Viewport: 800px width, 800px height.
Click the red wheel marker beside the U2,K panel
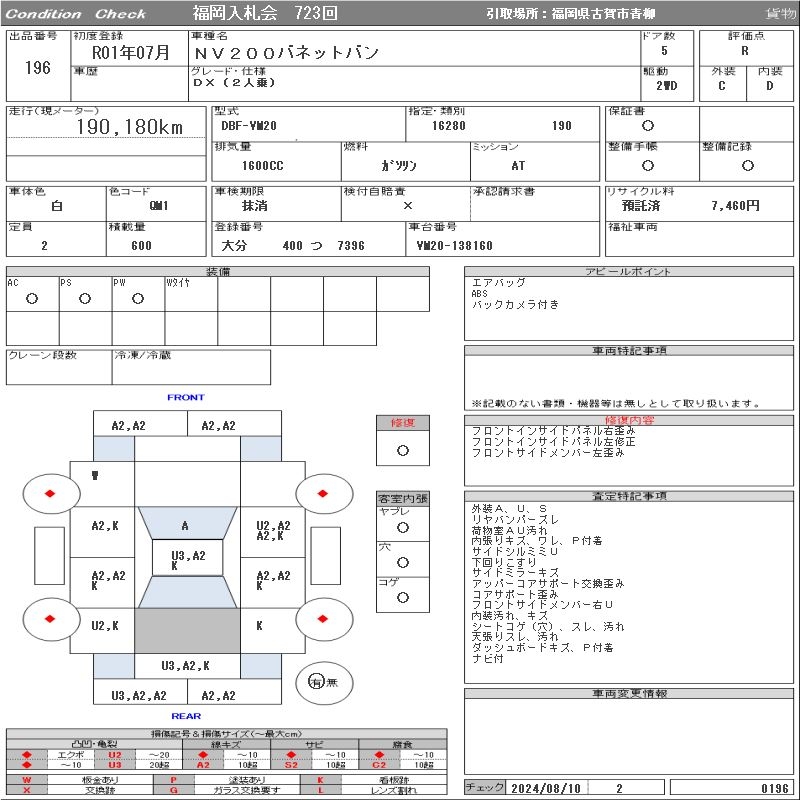point(50,619)
